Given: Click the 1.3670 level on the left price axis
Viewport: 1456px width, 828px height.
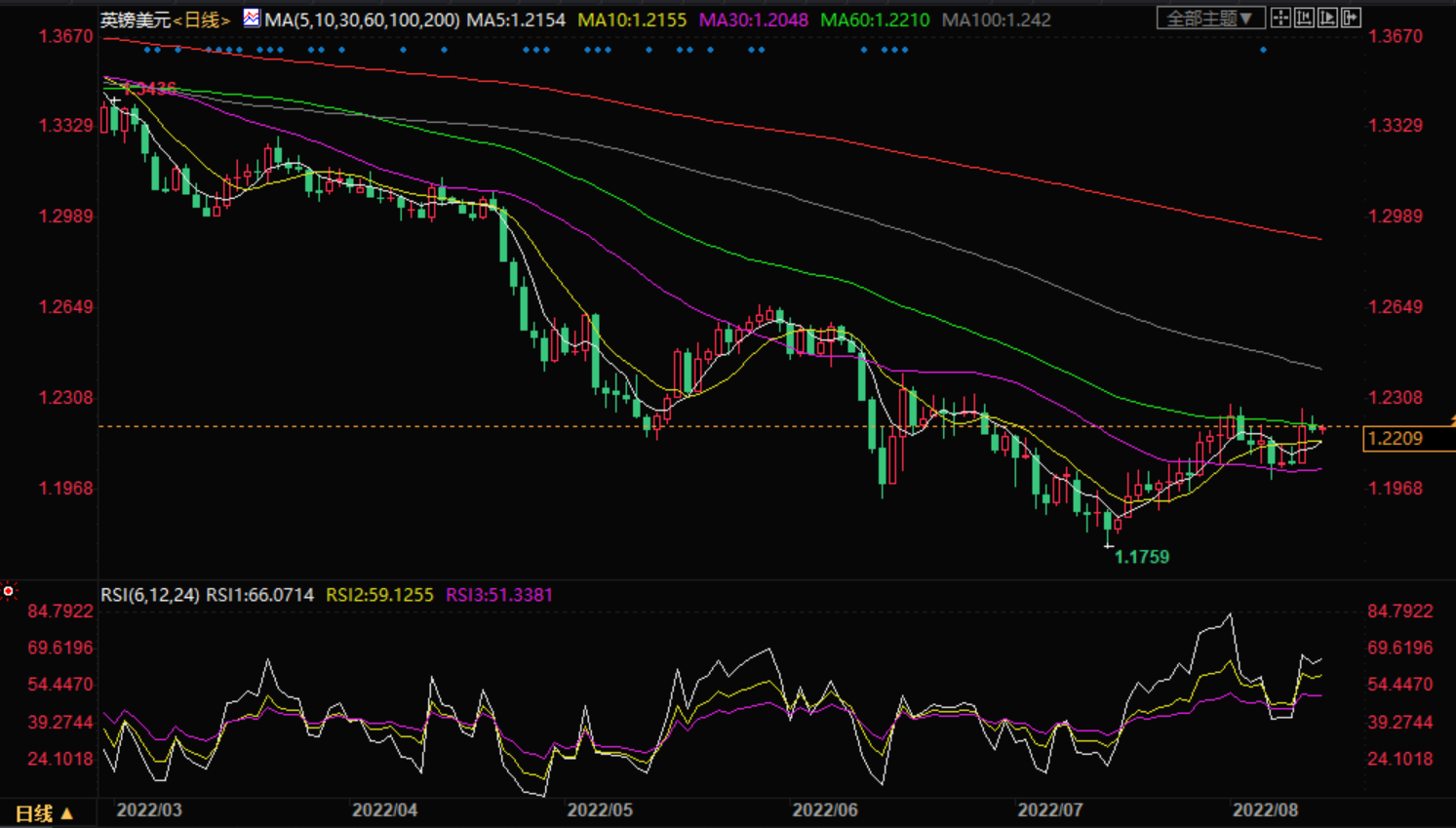Looking at the screenshot, I should click(66, 37).
